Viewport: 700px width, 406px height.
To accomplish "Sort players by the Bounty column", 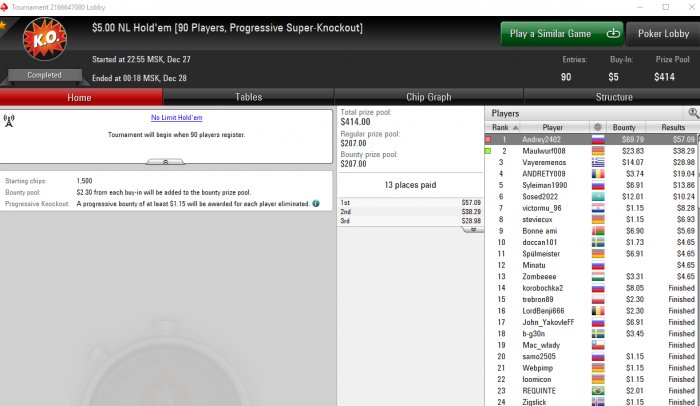I will pos(624,127).
